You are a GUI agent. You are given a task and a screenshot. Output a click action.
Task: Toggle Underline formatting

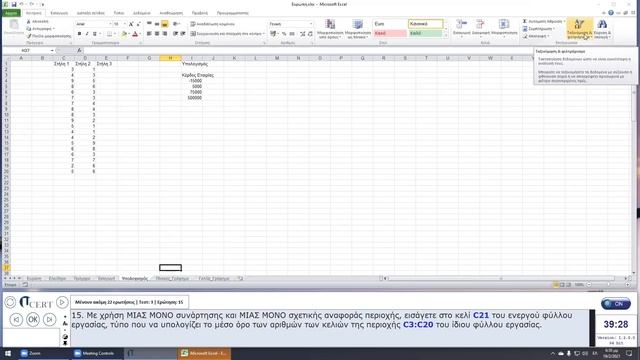pos(95,33)
